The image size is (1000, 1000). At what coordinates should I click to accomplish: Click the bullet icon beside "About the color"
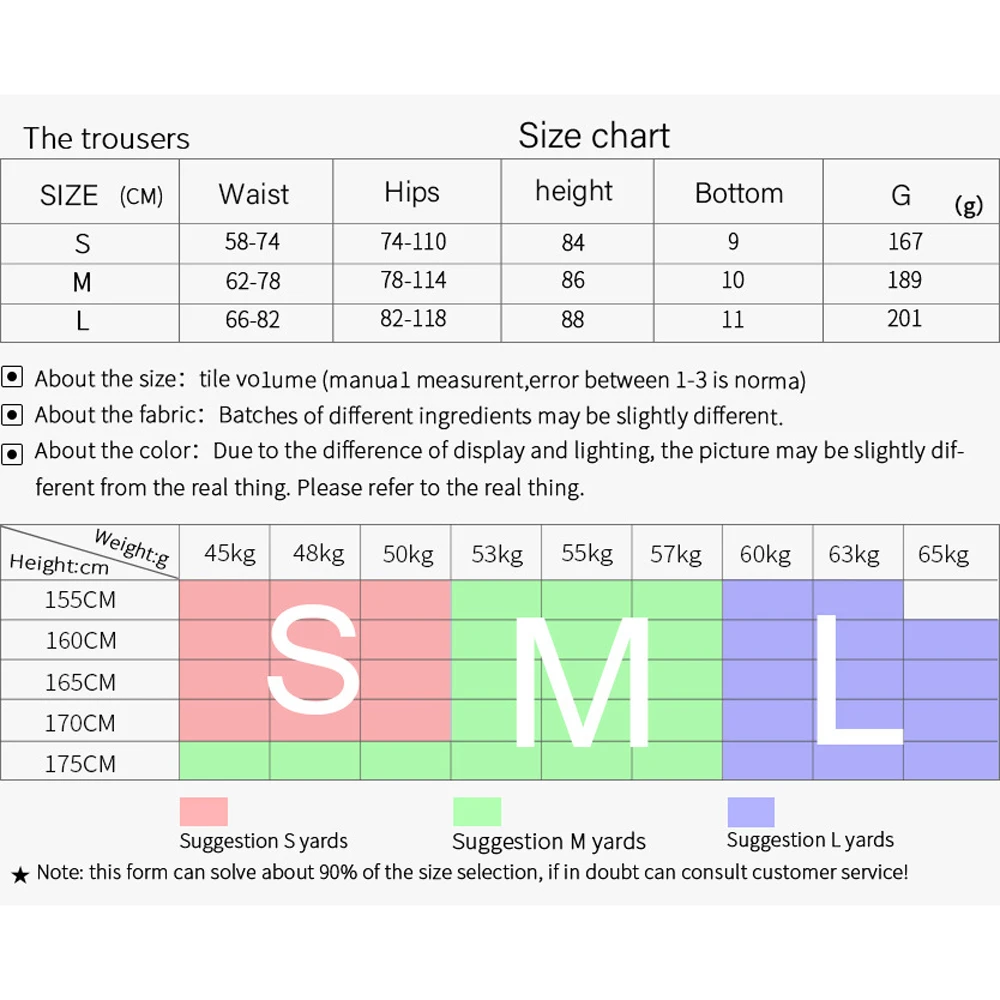coord(12,454)
